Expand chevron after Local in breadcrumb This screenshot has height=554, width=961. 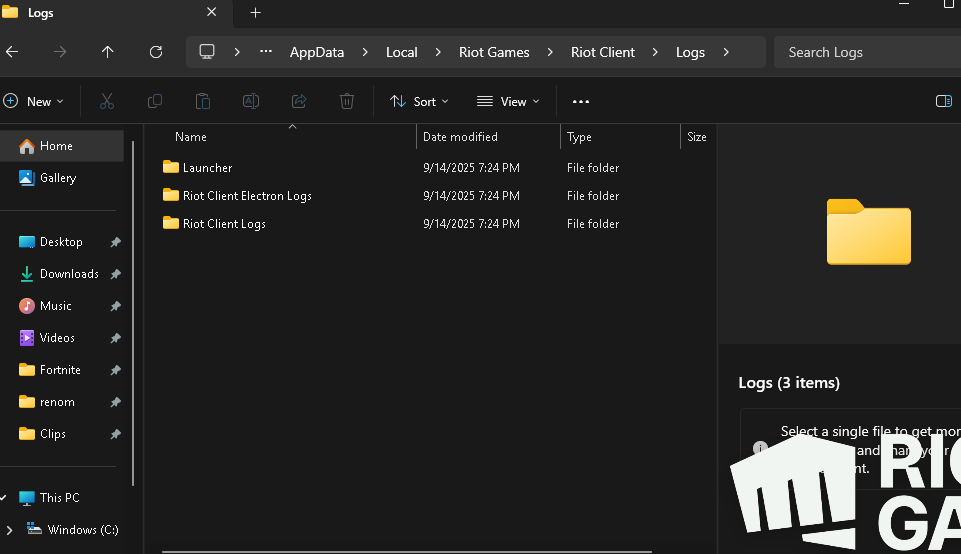[438, 52]
